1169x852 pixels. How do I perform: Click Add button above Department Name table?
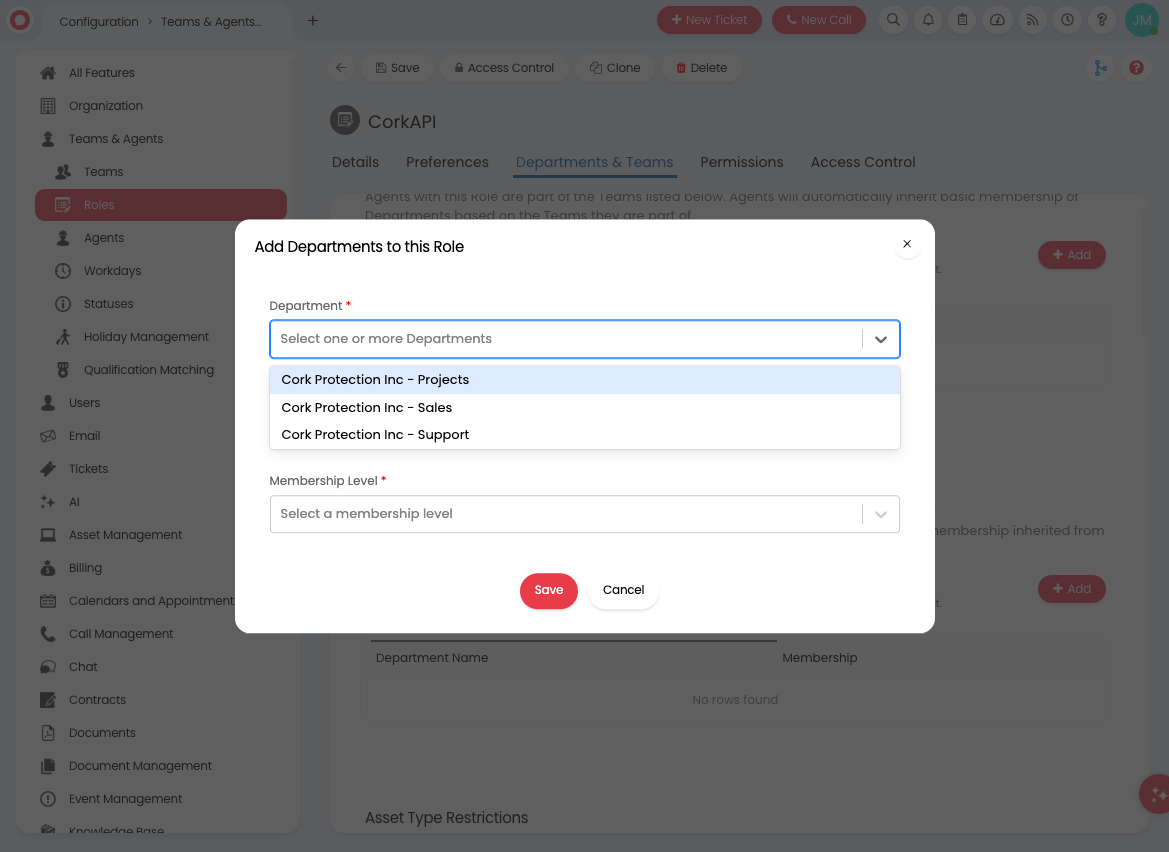coord(1071,589)
